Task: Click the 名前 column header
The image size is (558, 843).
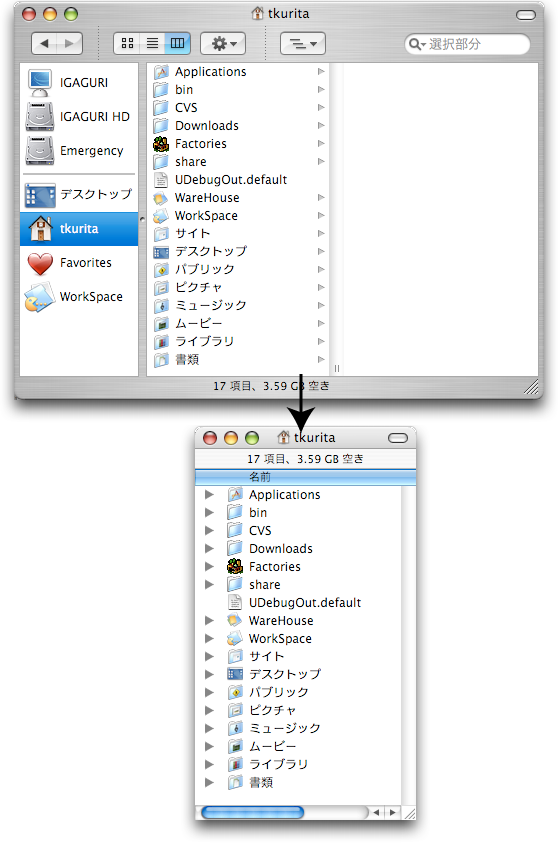Action: (x=305, y=477)
